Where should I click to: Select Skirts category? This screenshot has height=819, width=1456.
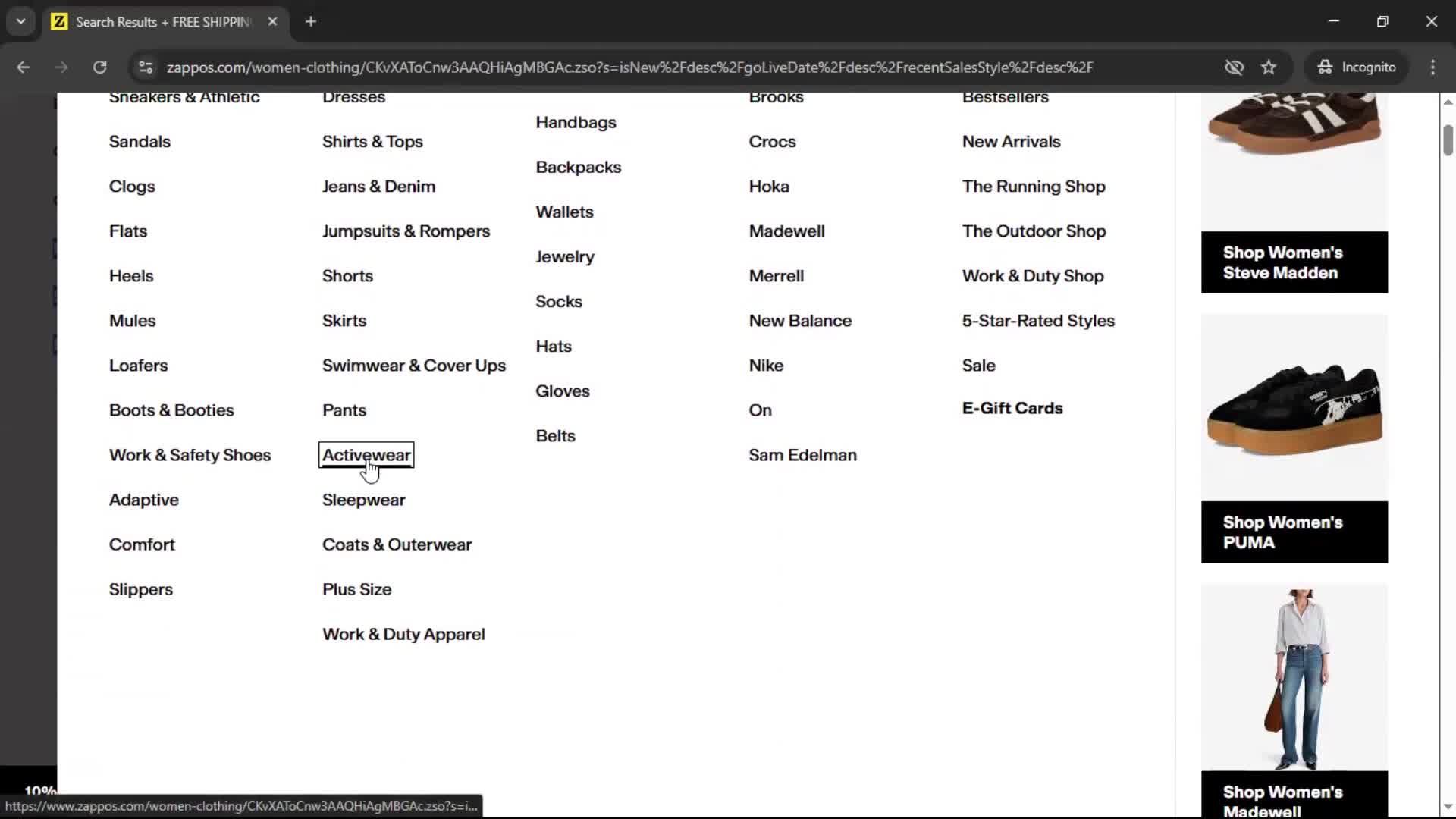coord(344,321)
